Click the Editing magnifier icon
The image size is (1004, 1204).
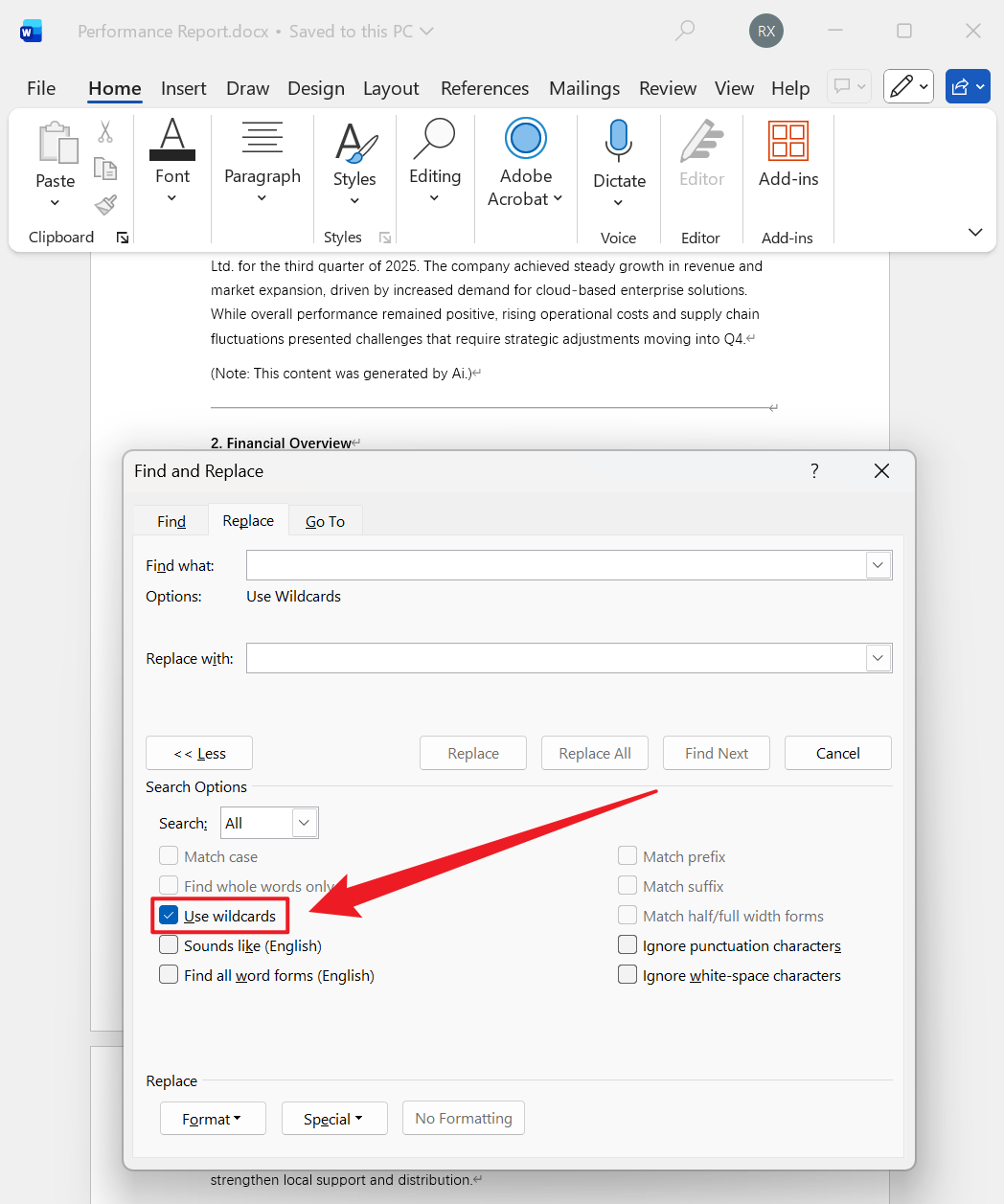[435, 139]
